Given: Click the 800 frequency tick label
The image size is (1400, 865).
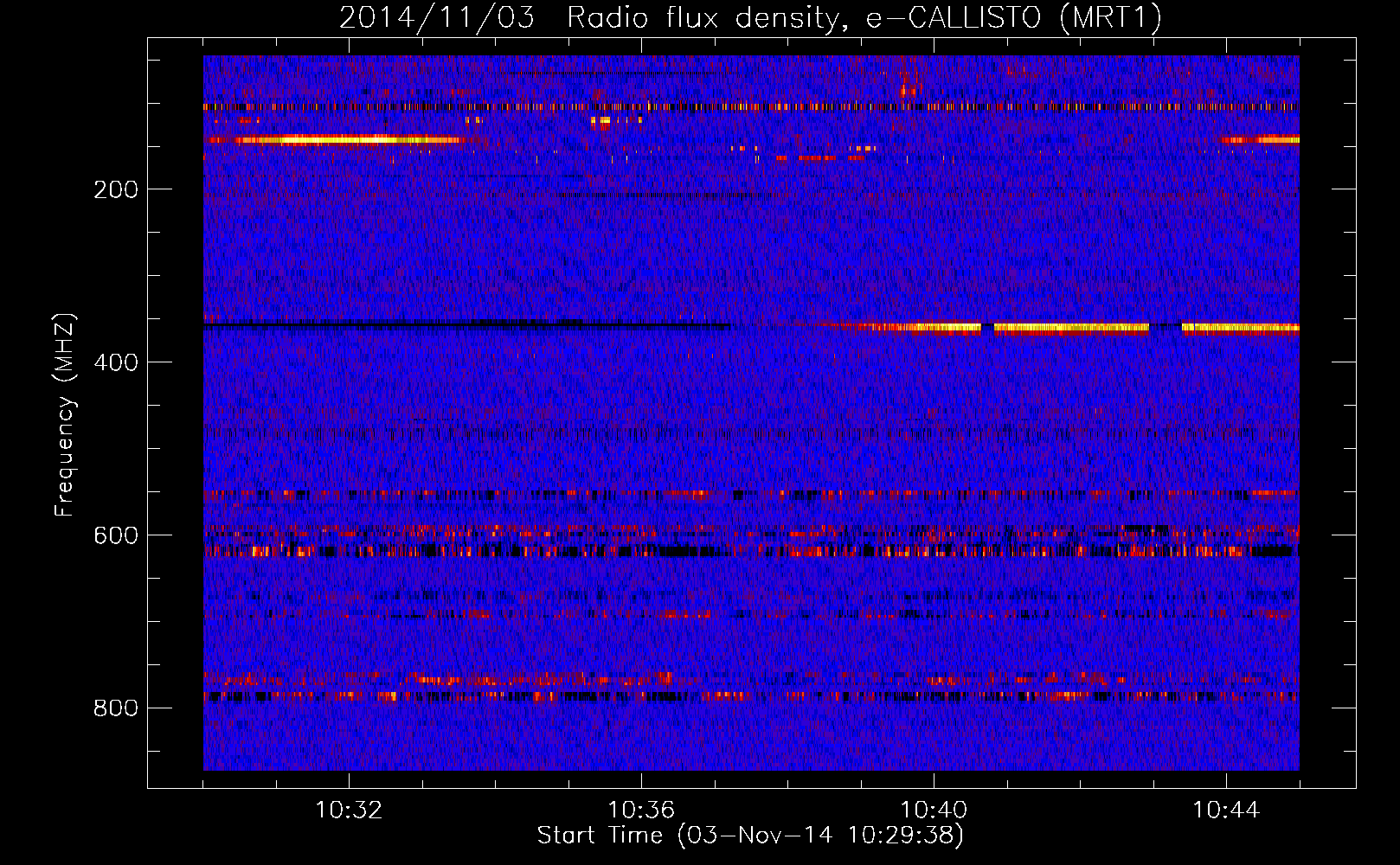Looking at the screenshot, I should click(116, 708).
